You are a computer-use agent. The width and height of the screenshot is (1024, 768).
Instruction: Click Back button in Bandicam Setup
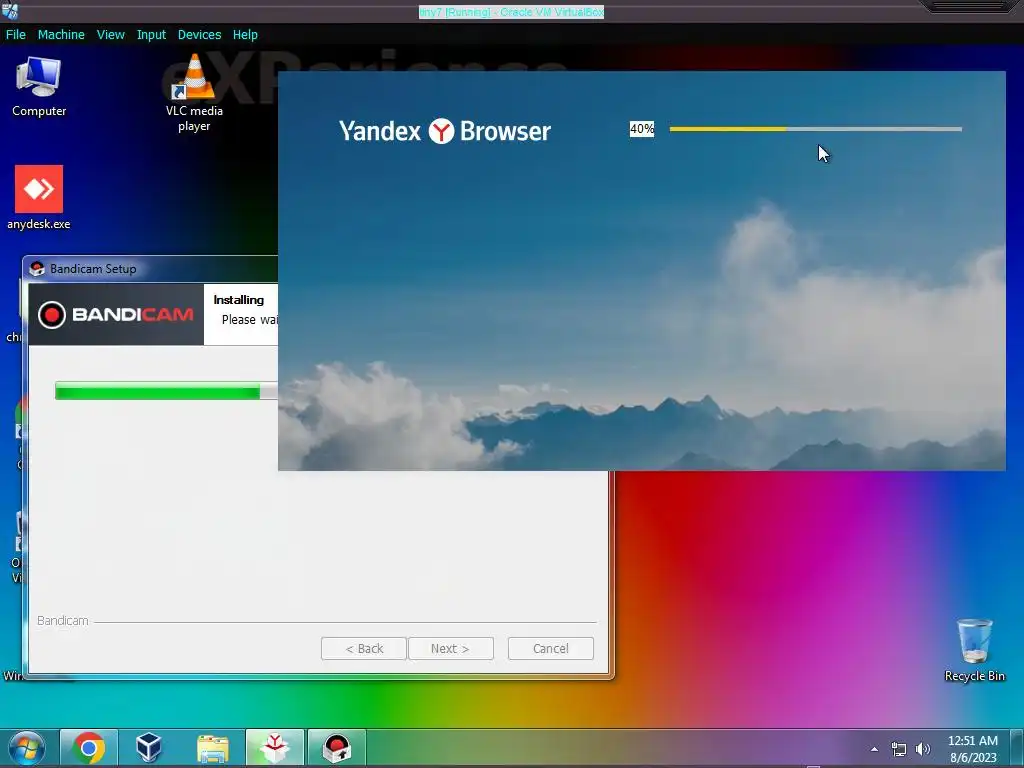pos(364,648)
